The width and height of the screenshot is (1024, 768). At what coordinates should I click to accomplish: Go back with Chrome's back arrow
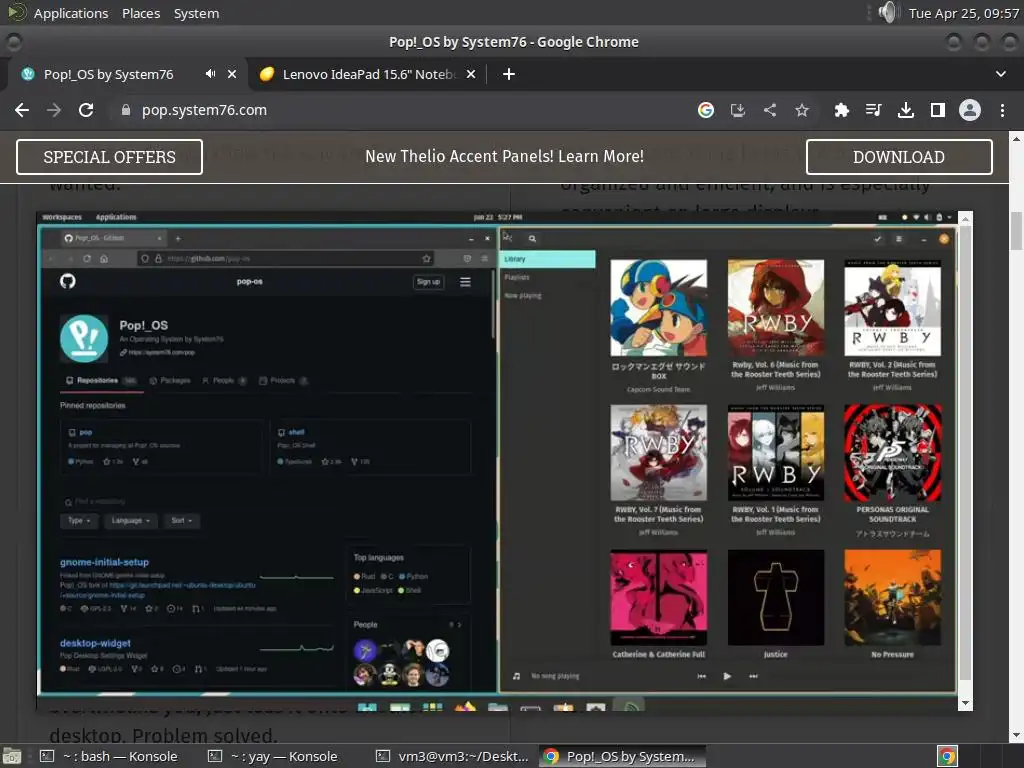pyautogui.click(x=22, y=110)
